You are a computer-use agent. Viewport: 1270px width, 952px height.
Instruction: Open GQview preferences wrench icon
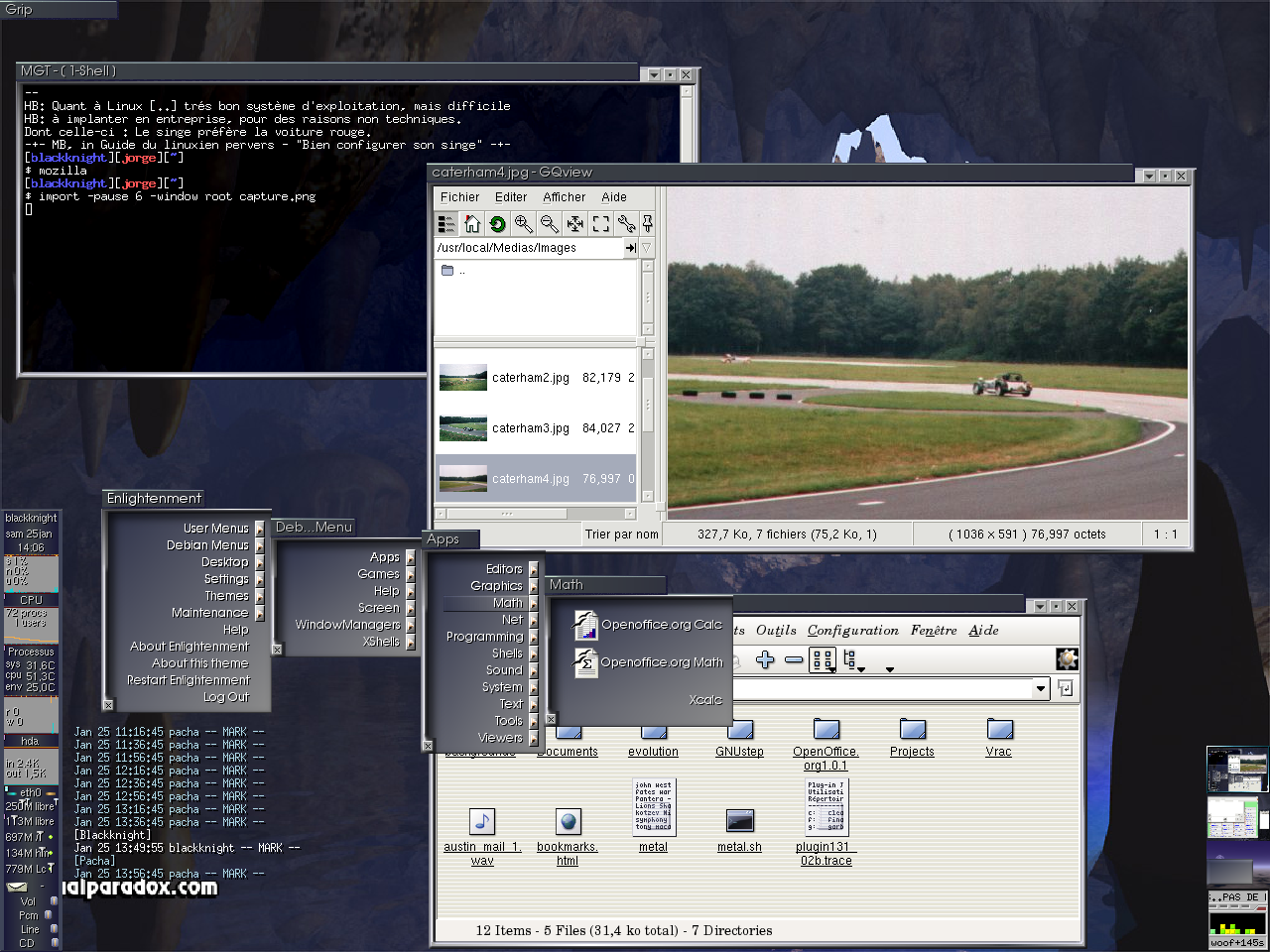626,224
